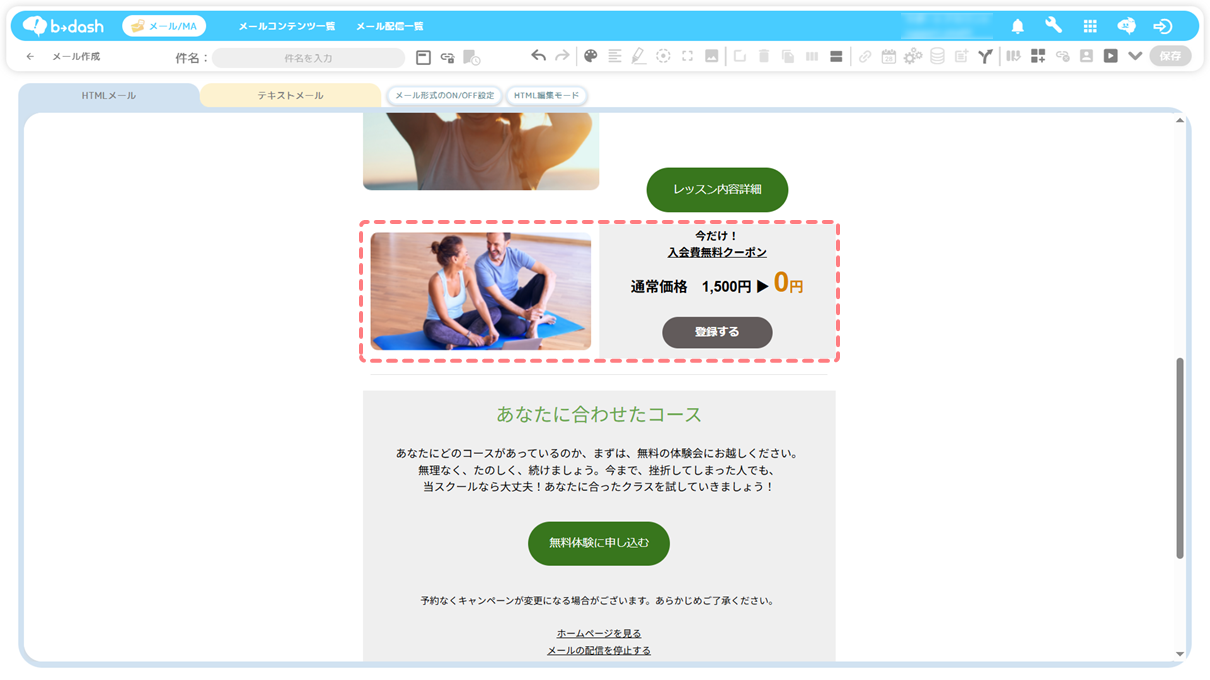Open the chat support icon
This screenshot has height=680, width=1210.
pyautogui.click(x=1126, y=26)
